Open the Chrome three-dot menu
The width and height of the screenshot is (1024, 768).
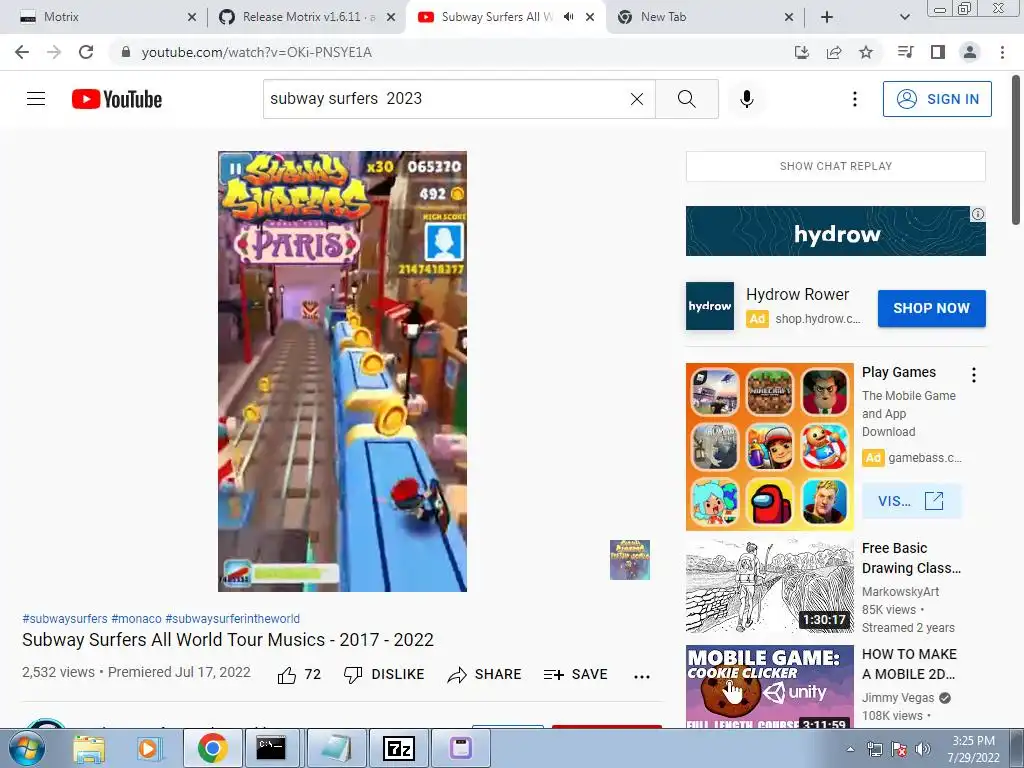1002,52
